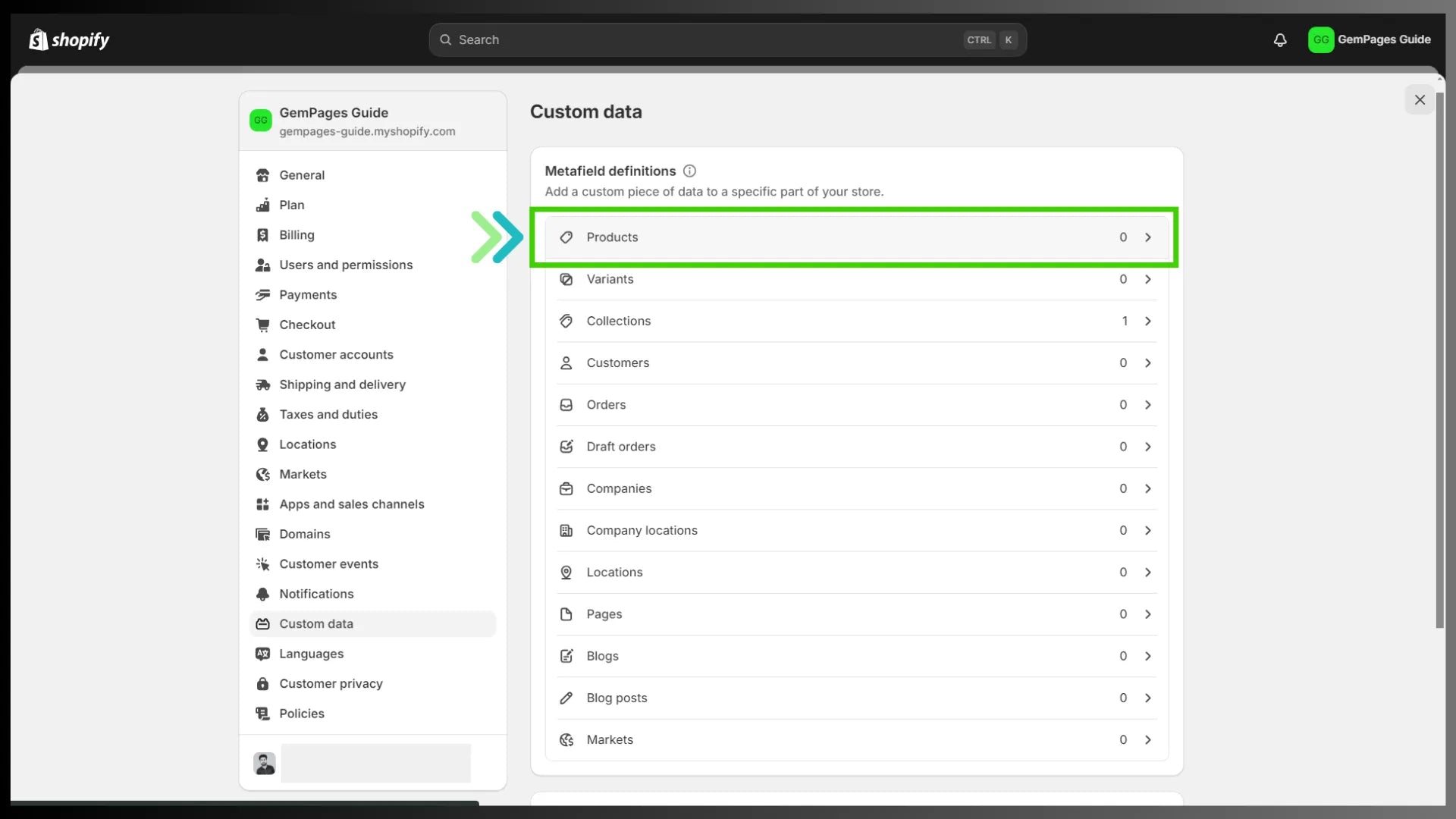Click the Notifications bell icon in sidebar
The width and height of the screenshot is (1456, 819).
click(262, 594)
